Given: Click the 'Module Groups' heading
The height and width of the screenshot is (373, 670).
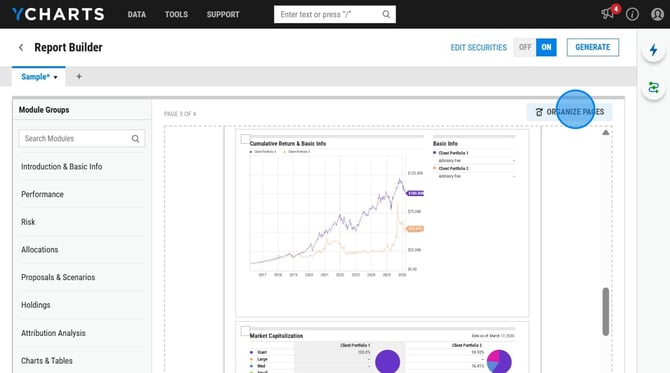Looking at the screenshot, I should (x=44, y=110).
